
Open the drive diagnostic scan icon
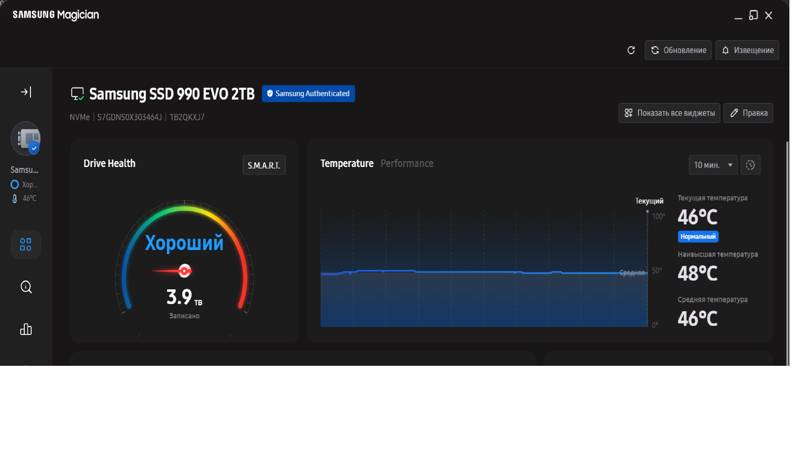(26, 287)
